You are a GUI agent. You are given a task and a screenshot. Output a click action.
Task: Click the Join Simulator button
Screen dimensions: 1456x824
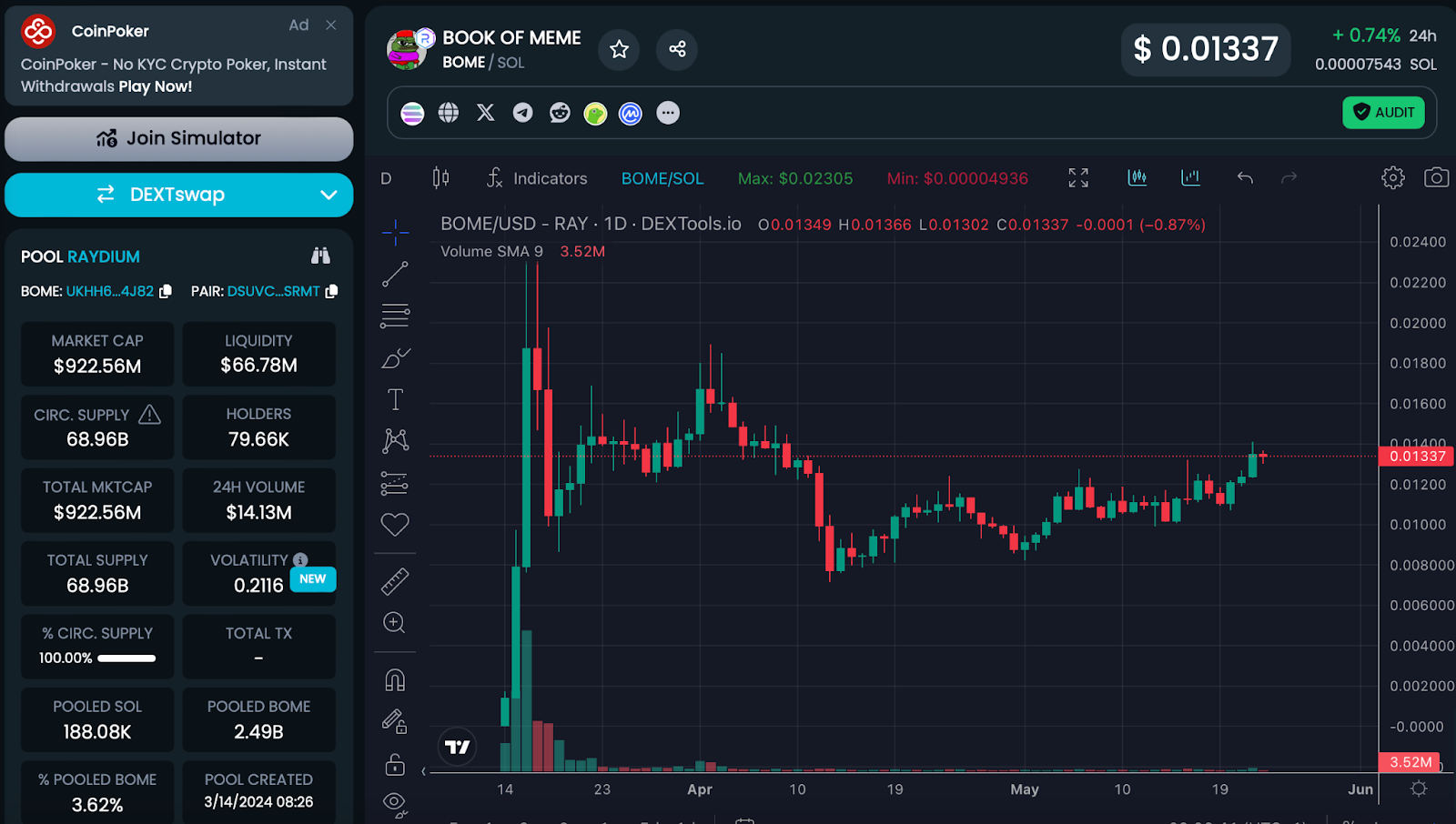point(179,139)
